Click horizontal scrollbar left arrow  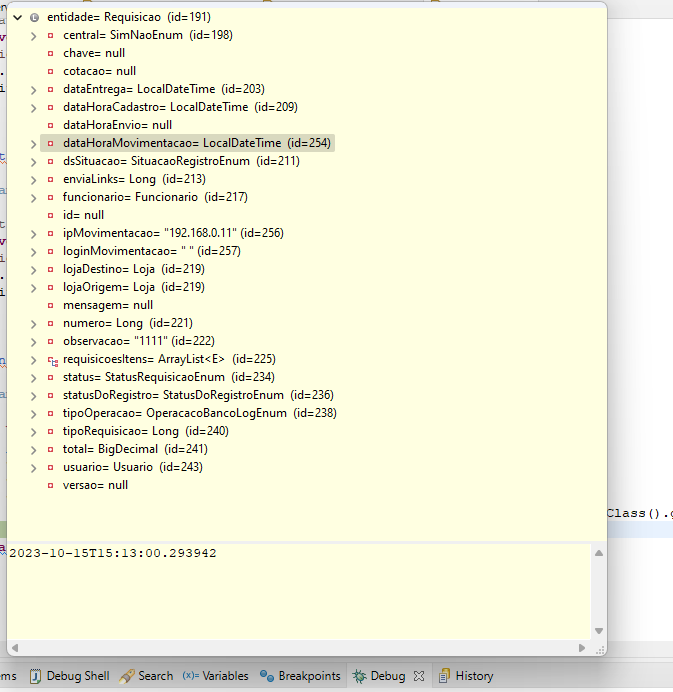point(15,648)
